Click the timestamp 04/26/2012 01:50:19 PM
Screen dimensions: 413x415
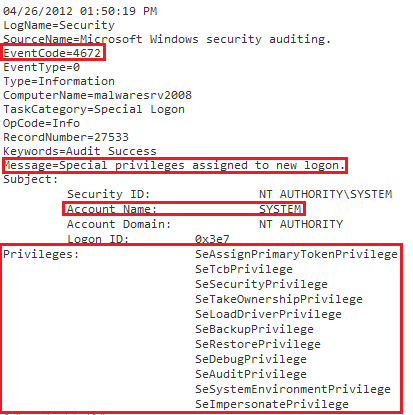[80, 11]
